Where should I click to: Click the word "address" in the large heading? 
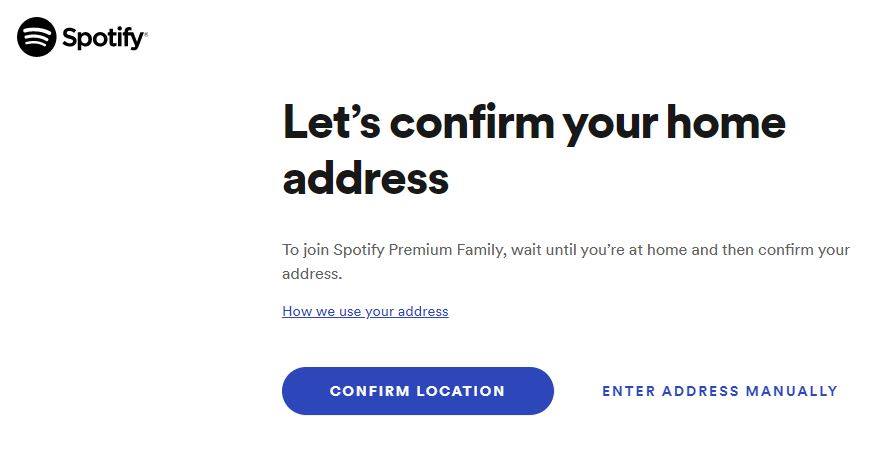(366, 178)
